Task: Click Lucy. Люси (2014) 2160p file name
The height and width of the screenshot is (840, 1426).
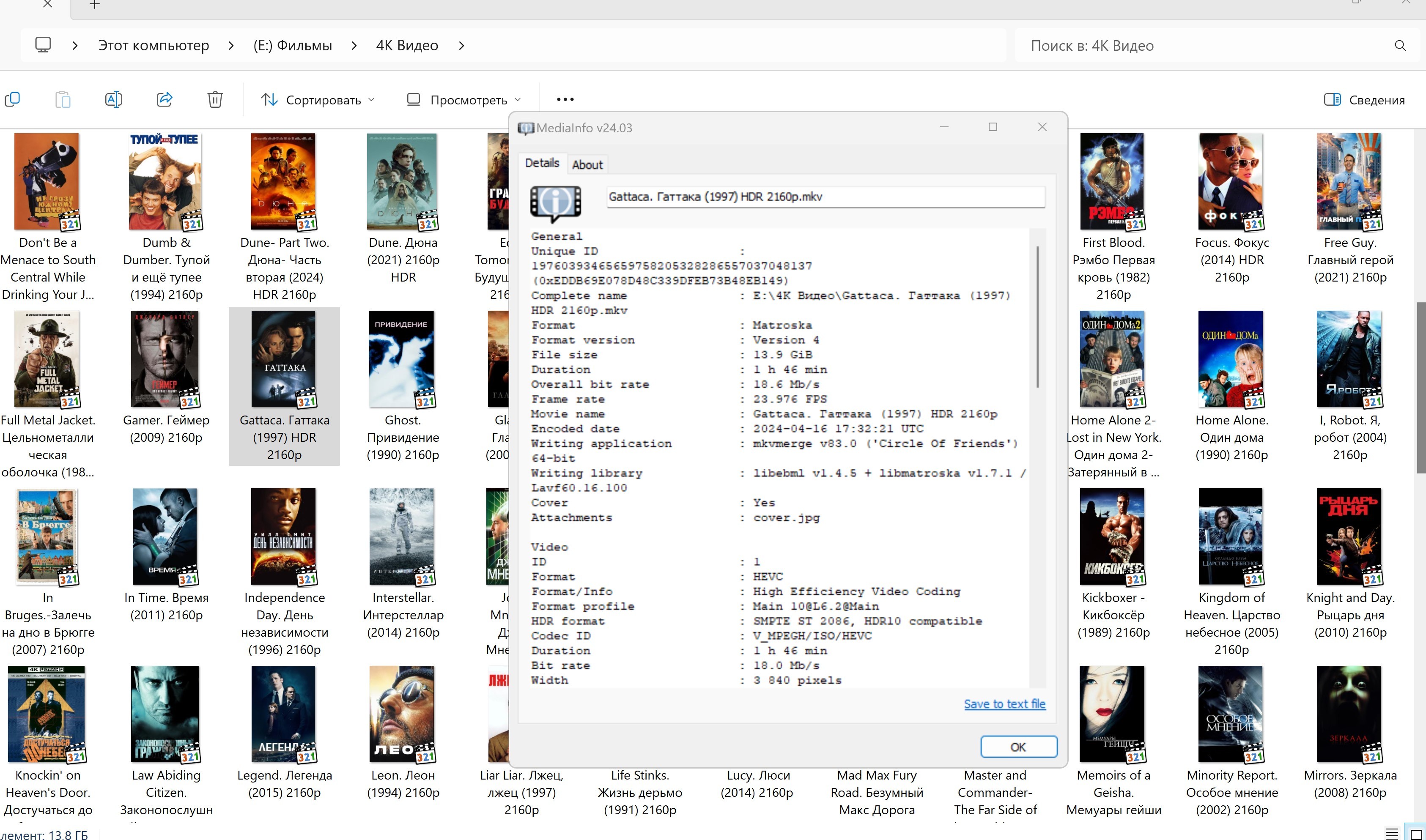Action: pyautogui.click(x=757, y=783)
